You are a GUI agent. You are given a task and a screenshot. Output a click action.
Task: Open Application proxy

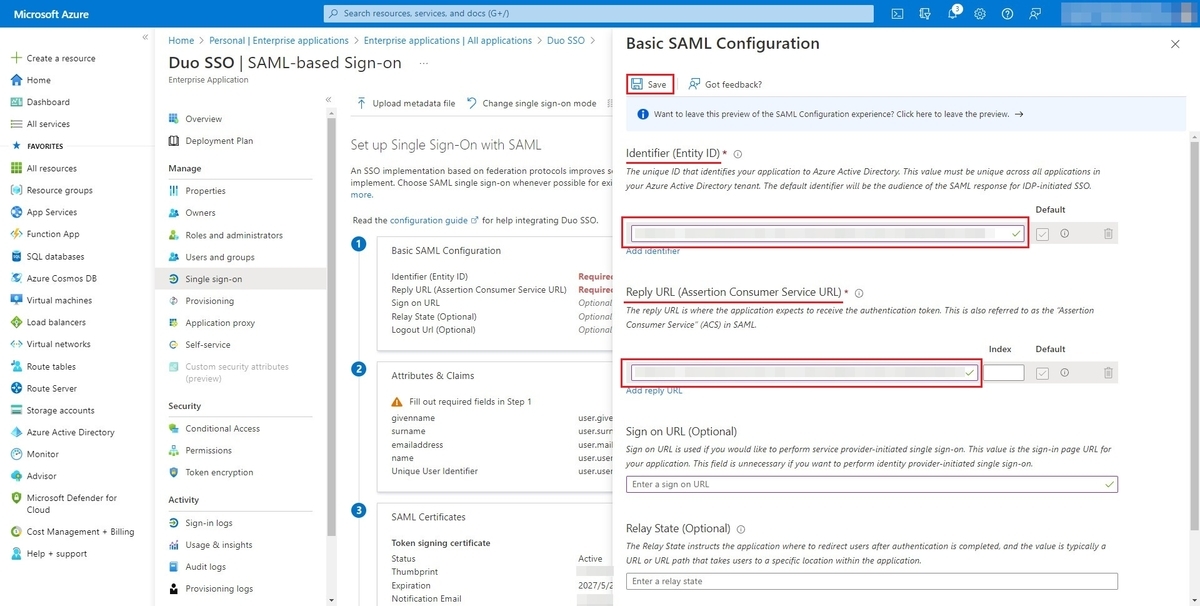coord(220,323)
